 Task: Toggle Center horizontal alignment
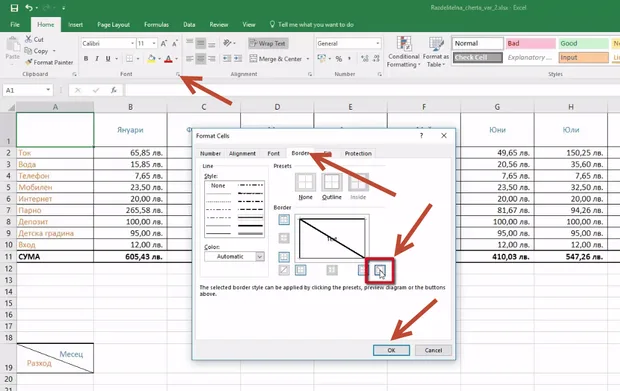pos(201,59)
